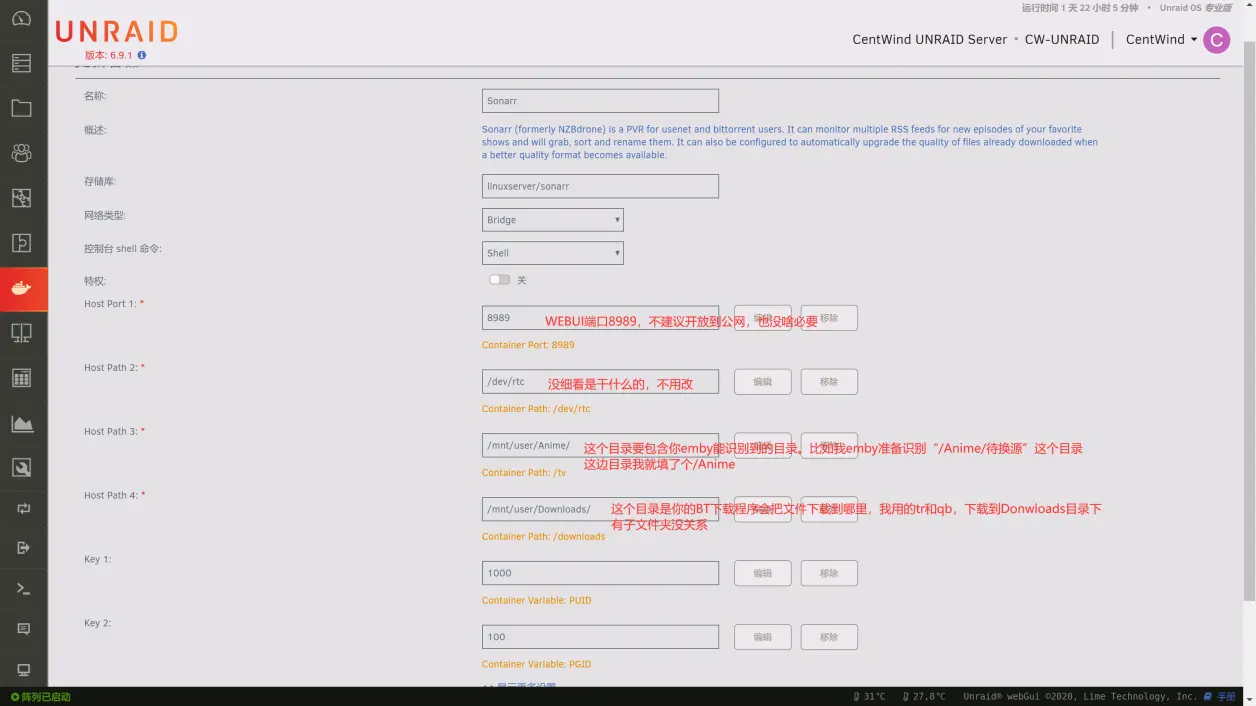Click the Logout arrow icon in sidebar
Image resolution: width=1256 pixels, height=706 pixels.
23,548
